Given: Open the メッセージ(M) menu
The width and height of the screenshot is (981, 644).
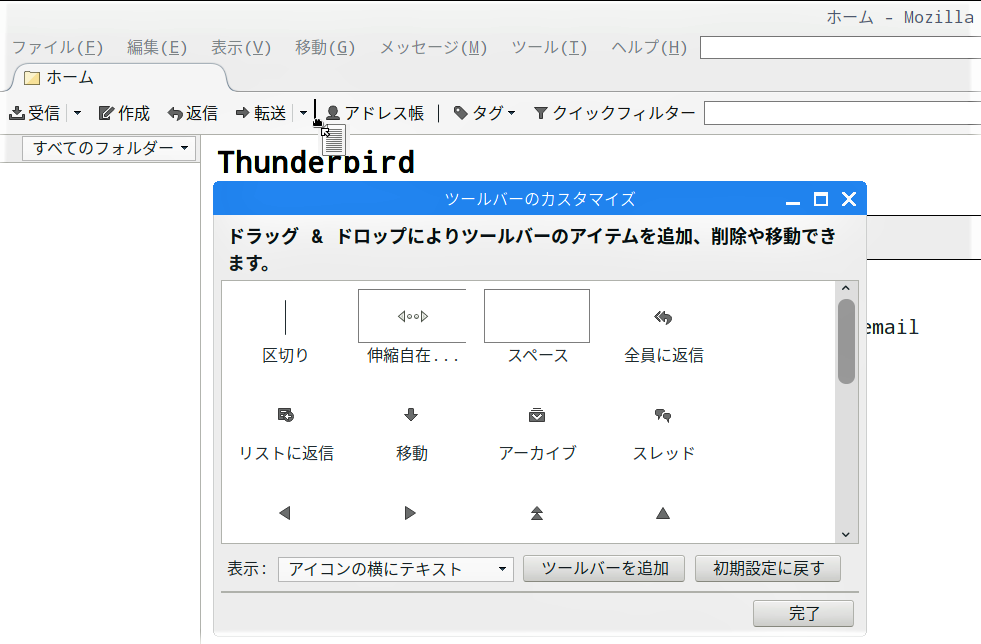Looking at the screenshot, I should point(434,48).
